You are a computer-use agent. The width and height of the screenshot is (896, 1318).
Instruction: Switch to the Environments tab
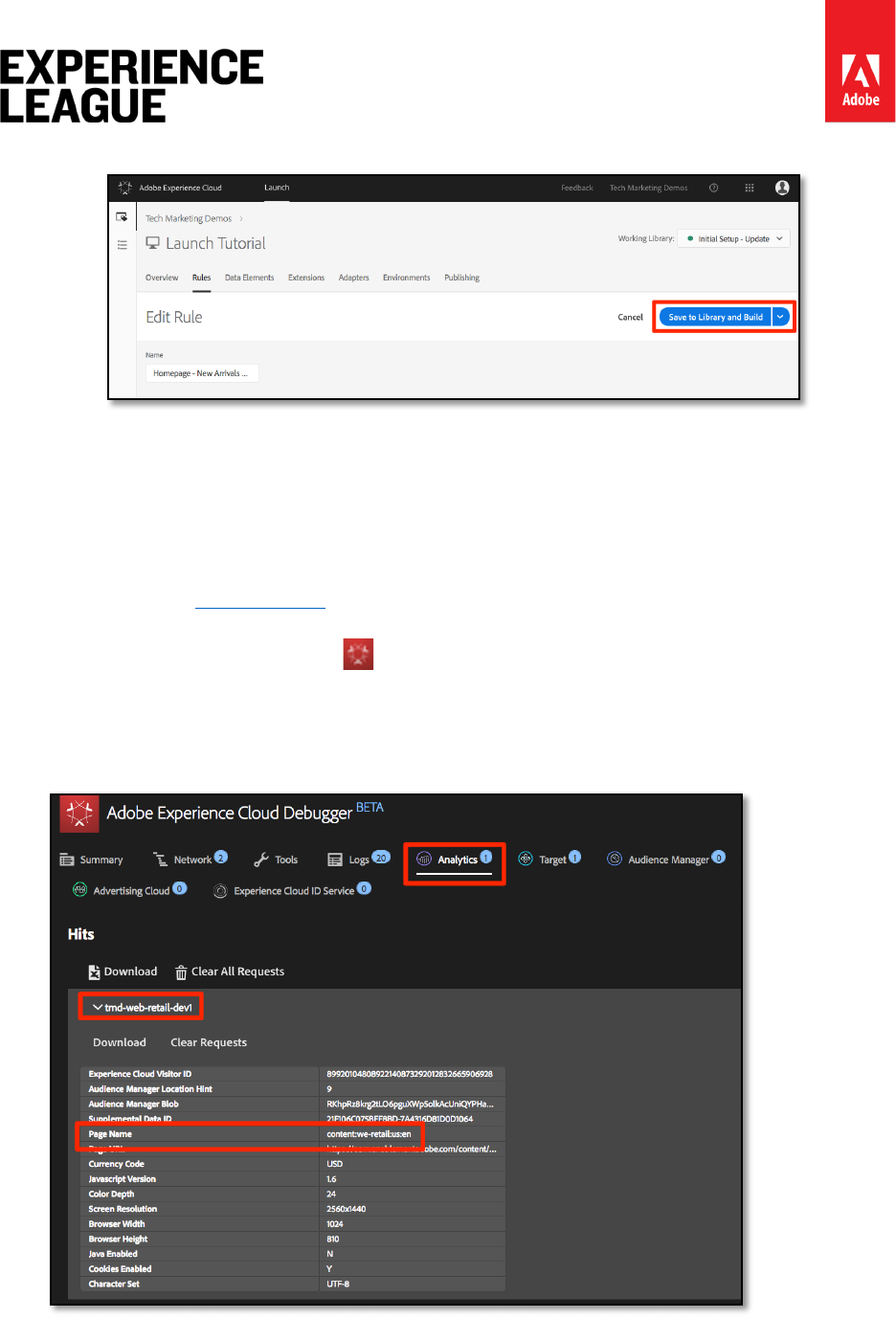407,278
